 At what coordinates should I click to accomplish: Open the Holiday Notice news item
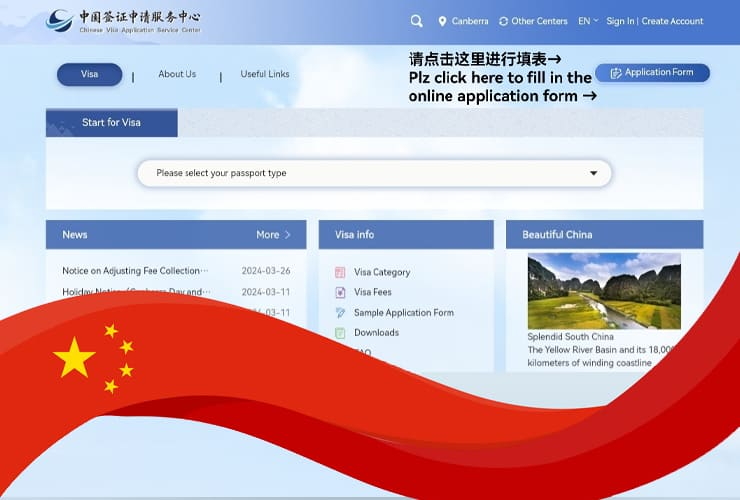point(136,292)
